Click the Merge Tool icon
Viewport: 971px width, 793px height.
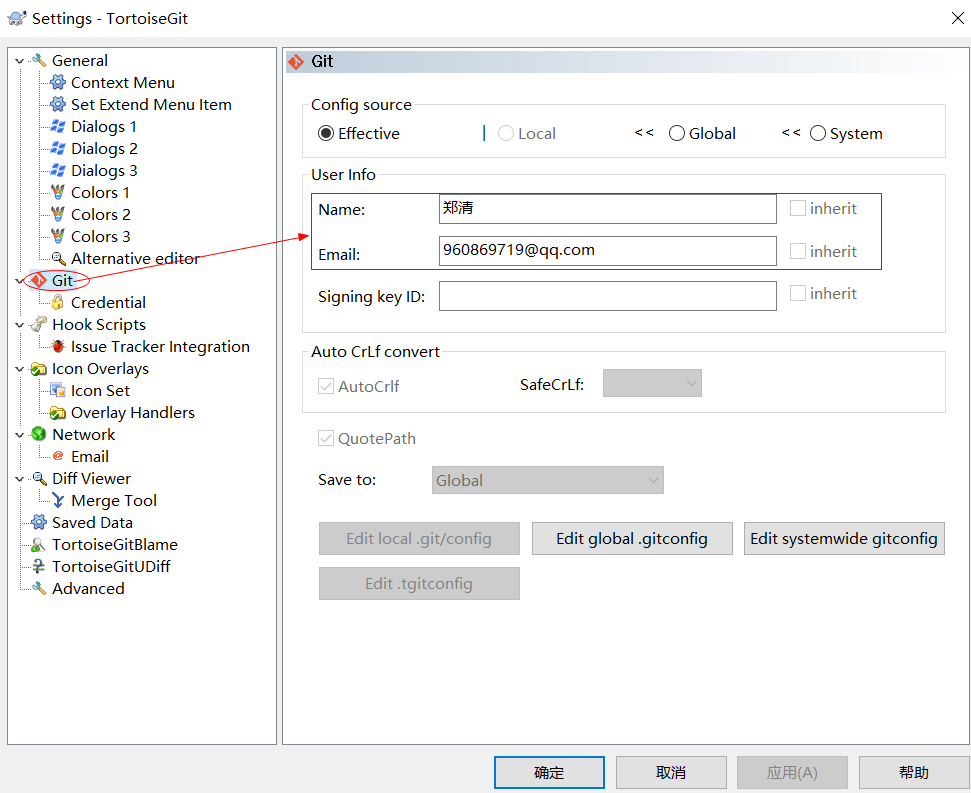[x=58, y=500]
